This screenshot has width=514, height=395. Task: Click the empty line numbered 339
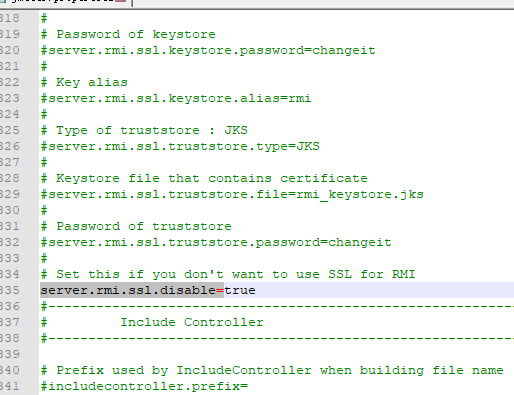[277, 354]
